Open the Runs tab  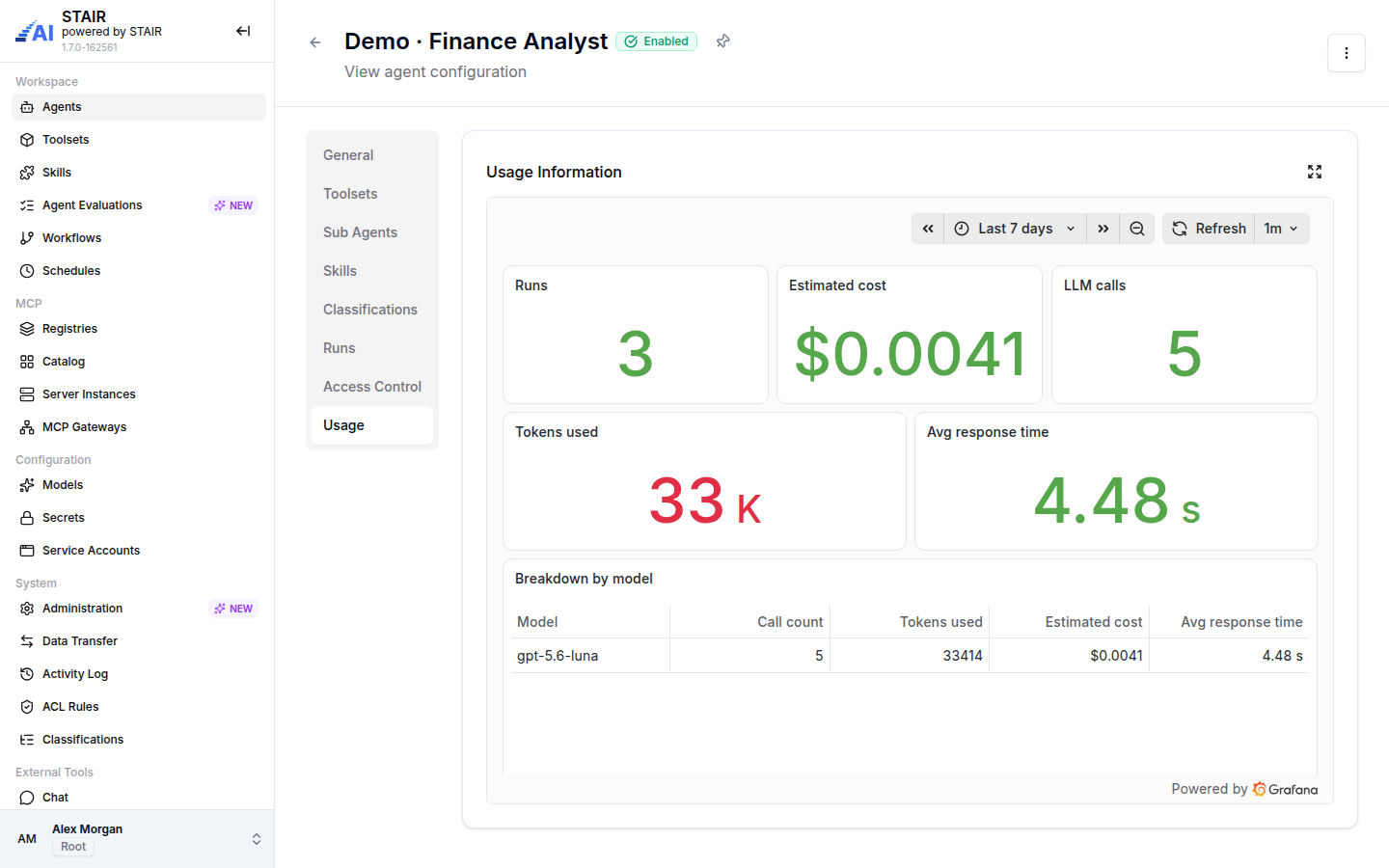372,348
